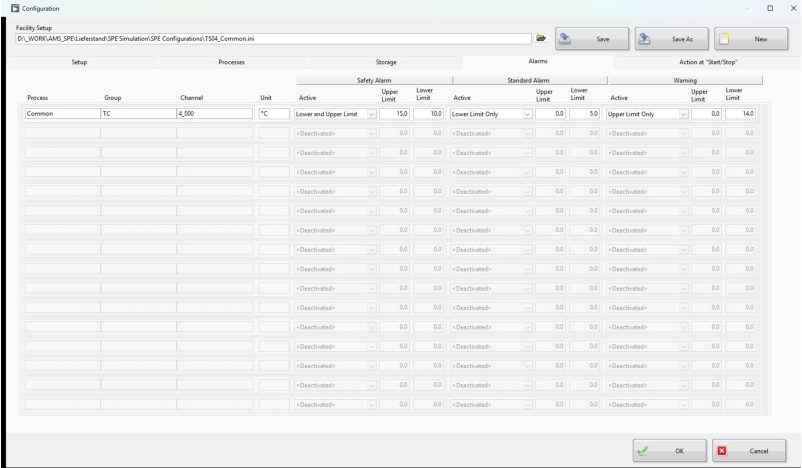Click the Facility Setup file path field

[x=272, y=38]
